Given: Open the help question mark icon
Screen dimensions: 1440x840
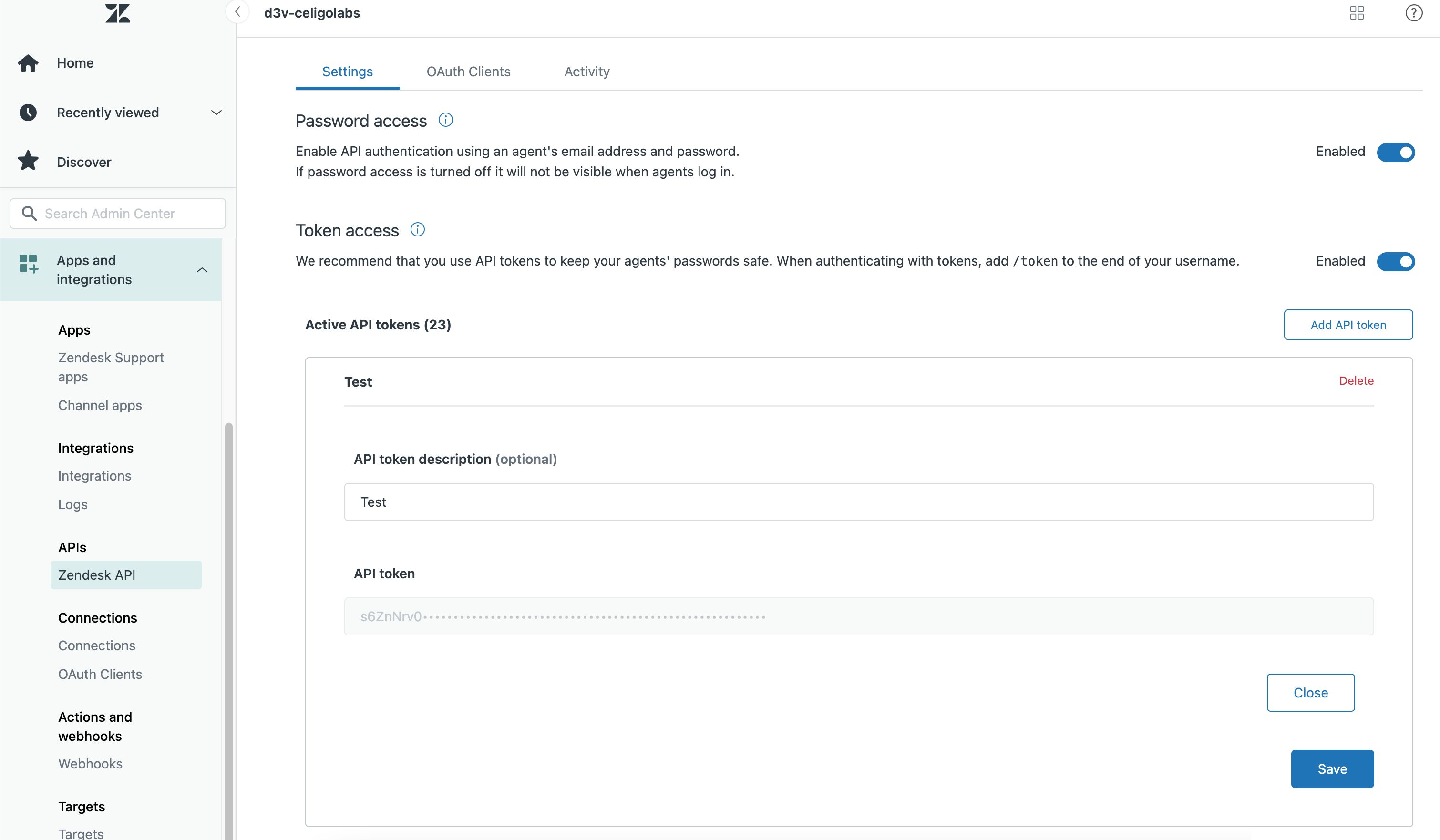Looking at the screenshot, I should (x=1414, y=12).
